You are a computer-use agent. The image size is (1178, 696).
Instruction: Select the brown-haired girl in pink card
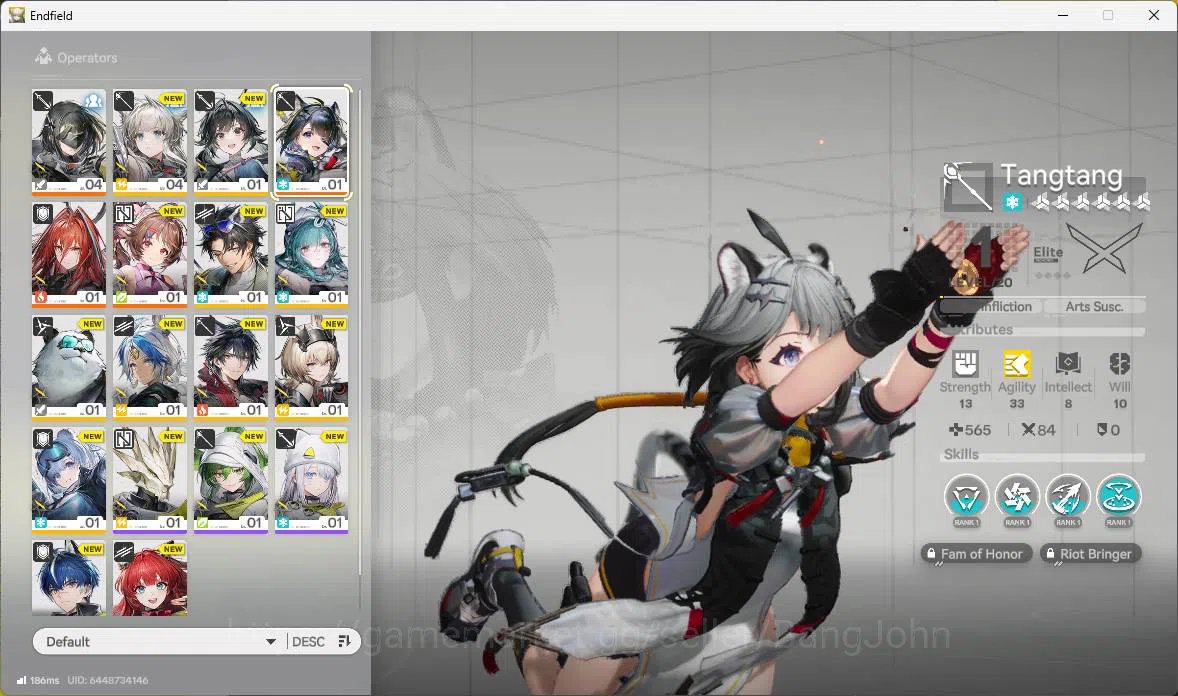[150, 255]
